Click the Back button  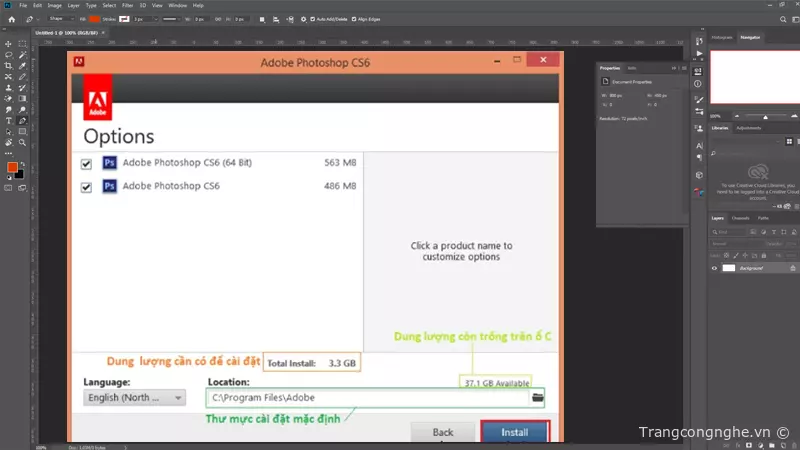[x=443, y=433]
